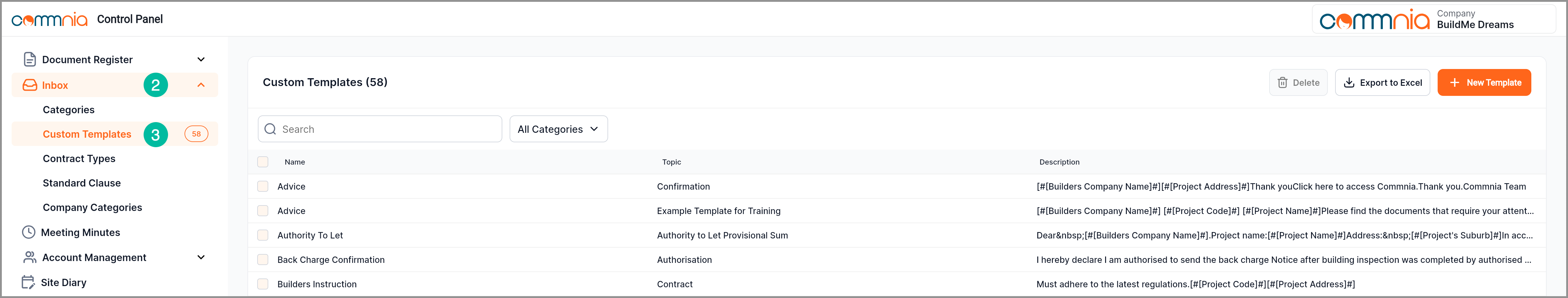The height and width of the screenshot is (298, 1568).
Task: Collapse the Inbox section chevron
Action: click(201, 85)
